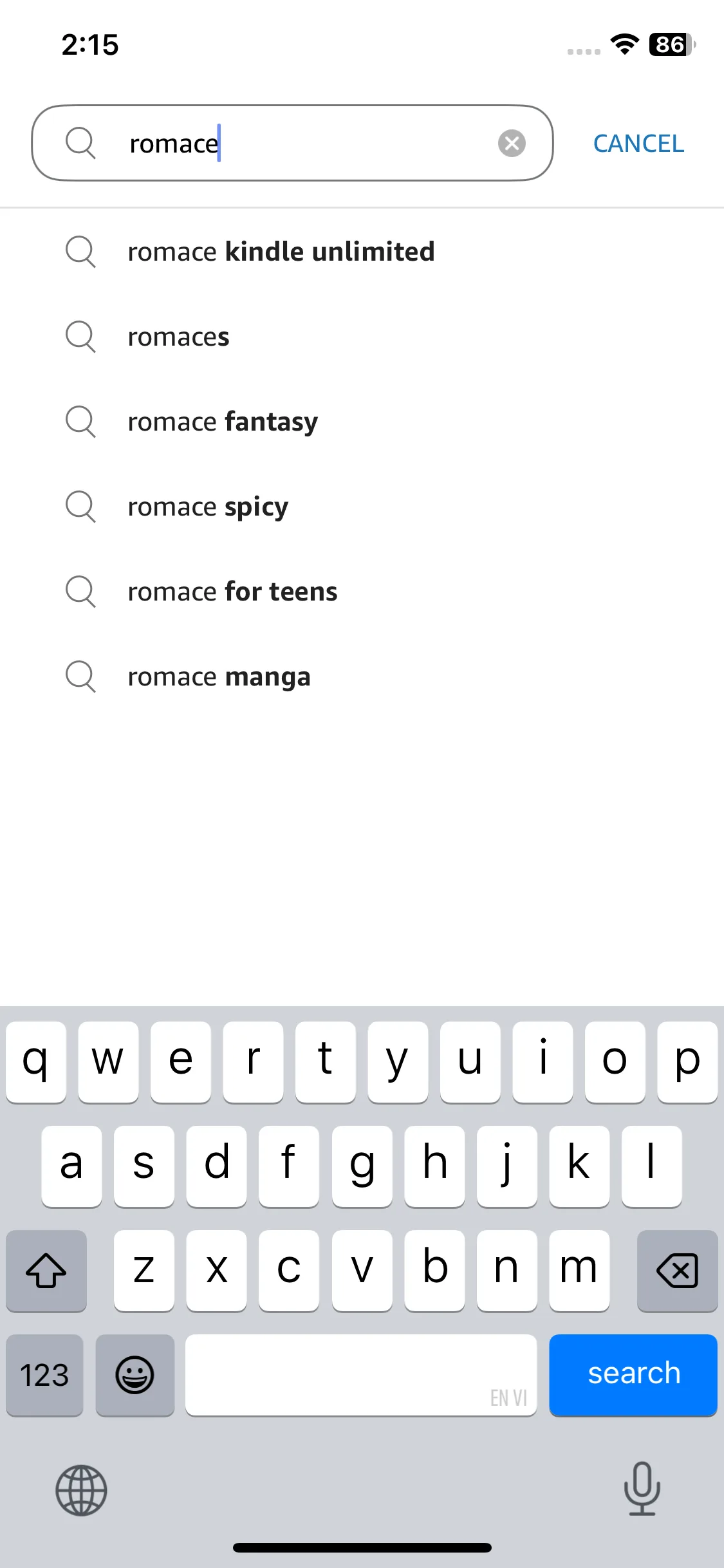Viewport: 724px width, 1568px height.
Task: Pick the 'romace spicy' suggestion
Action: tap(362, 507)
